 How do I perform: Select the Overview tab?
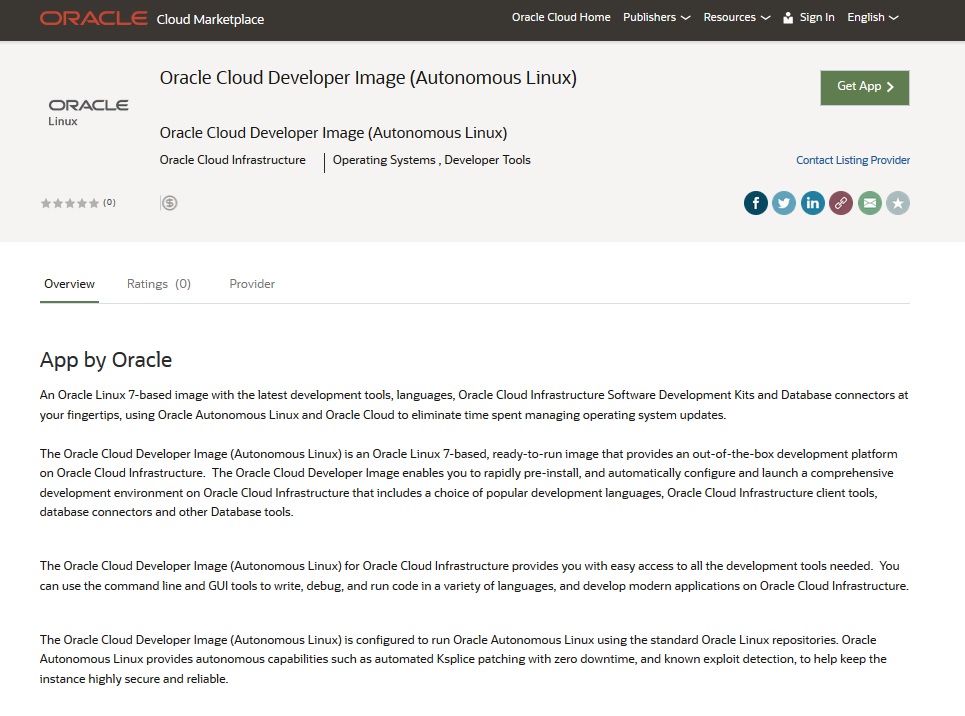tap(68, 284)
